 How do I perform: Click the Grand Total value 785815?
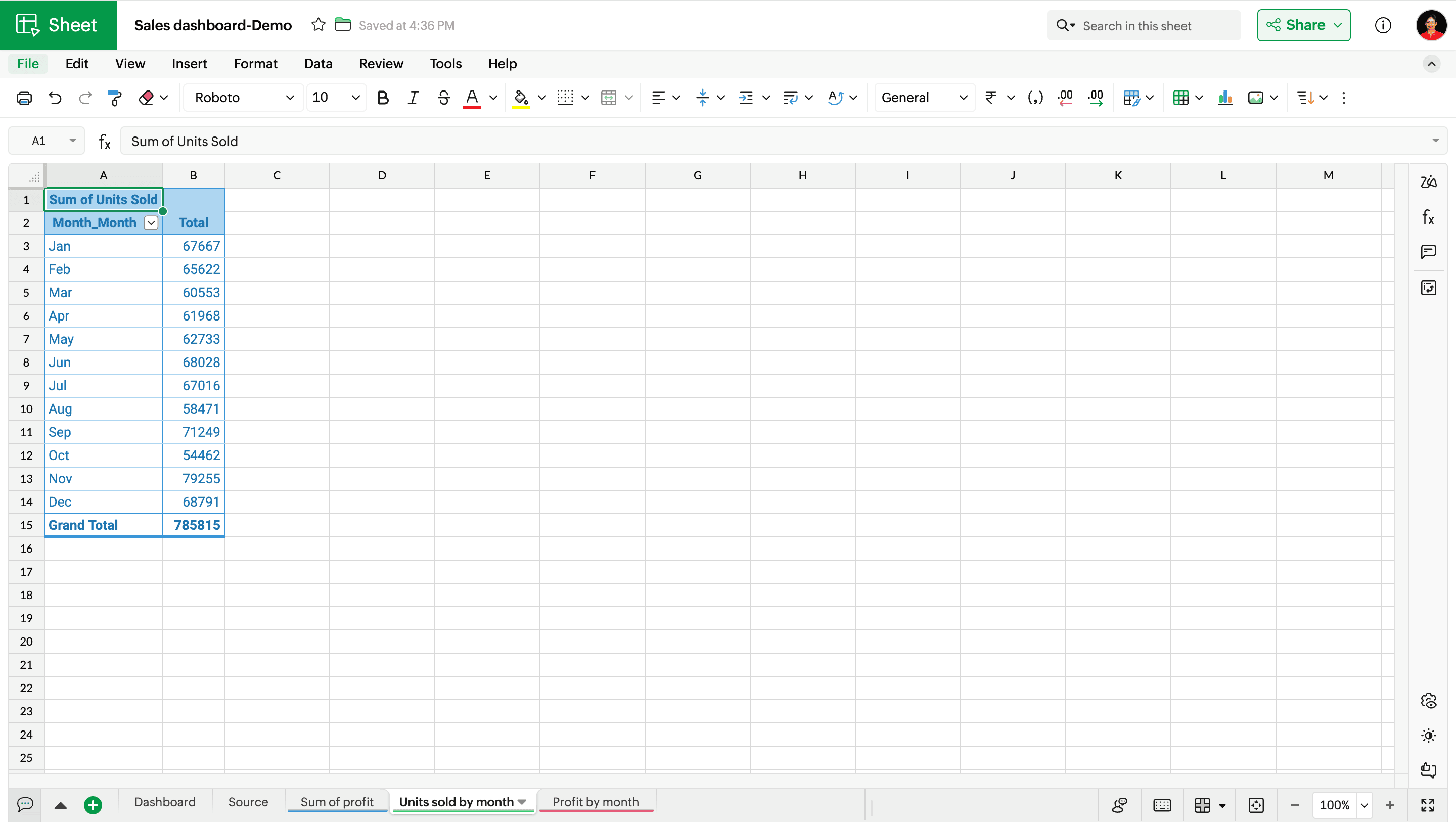[x=196, y=525]
